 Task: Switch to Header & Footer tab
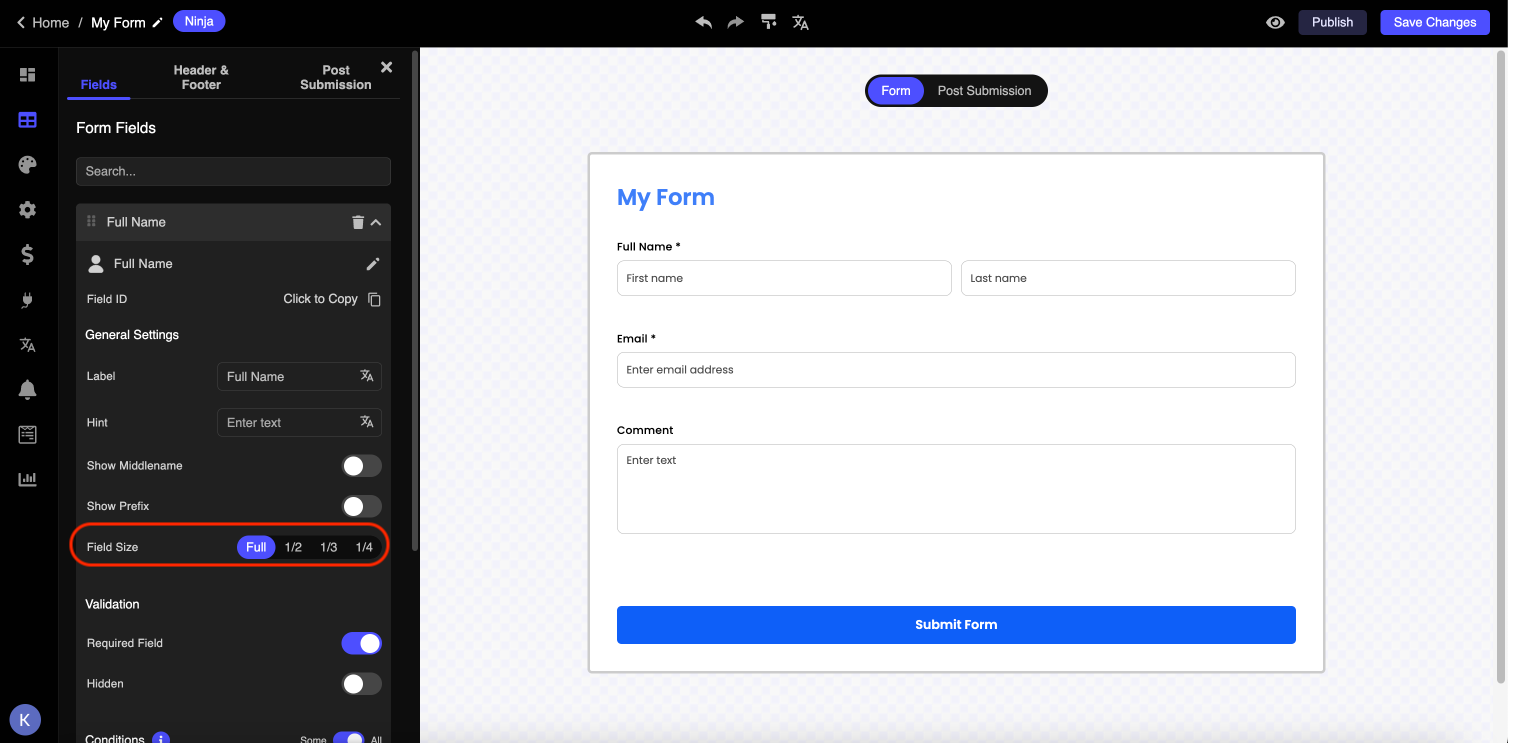pos(201,77)
